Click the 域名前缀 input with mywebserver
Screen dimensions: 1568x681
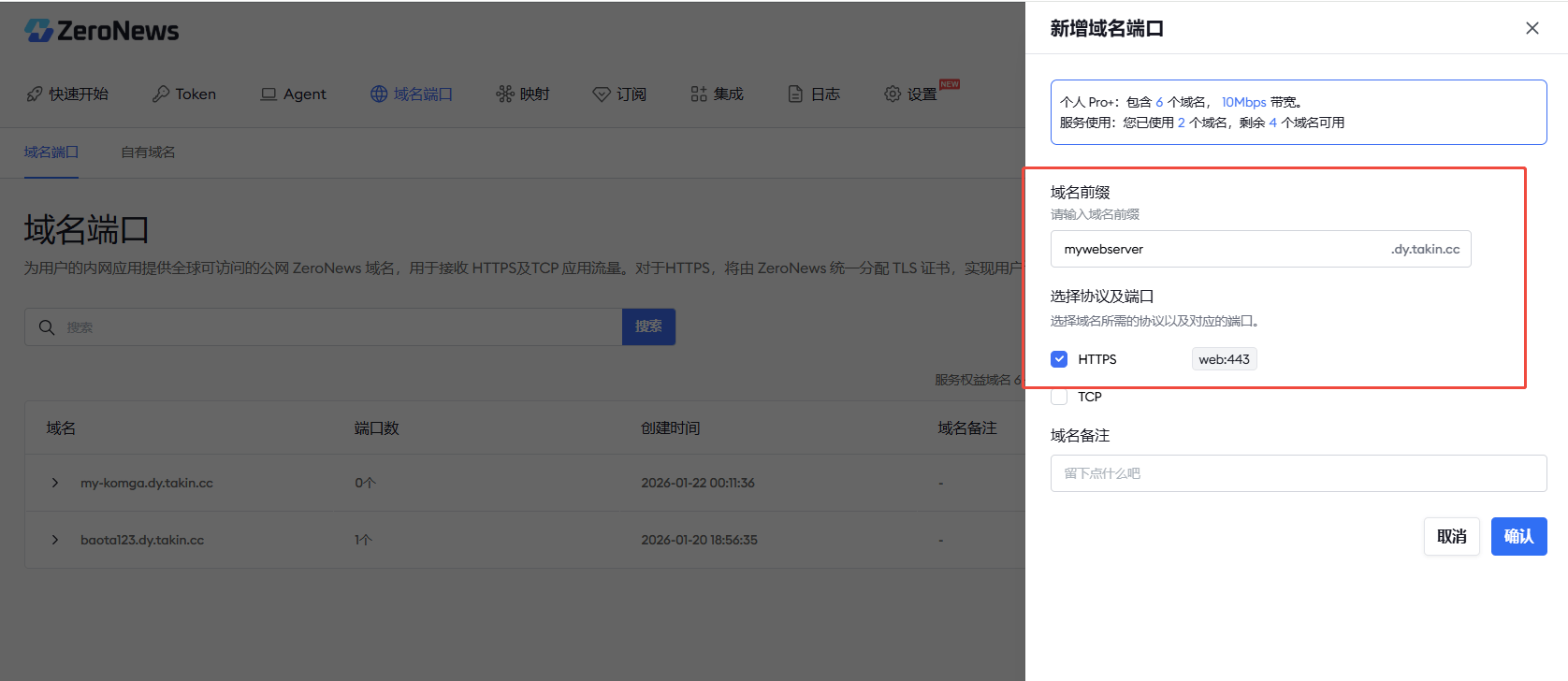(x=1216, y=249)
